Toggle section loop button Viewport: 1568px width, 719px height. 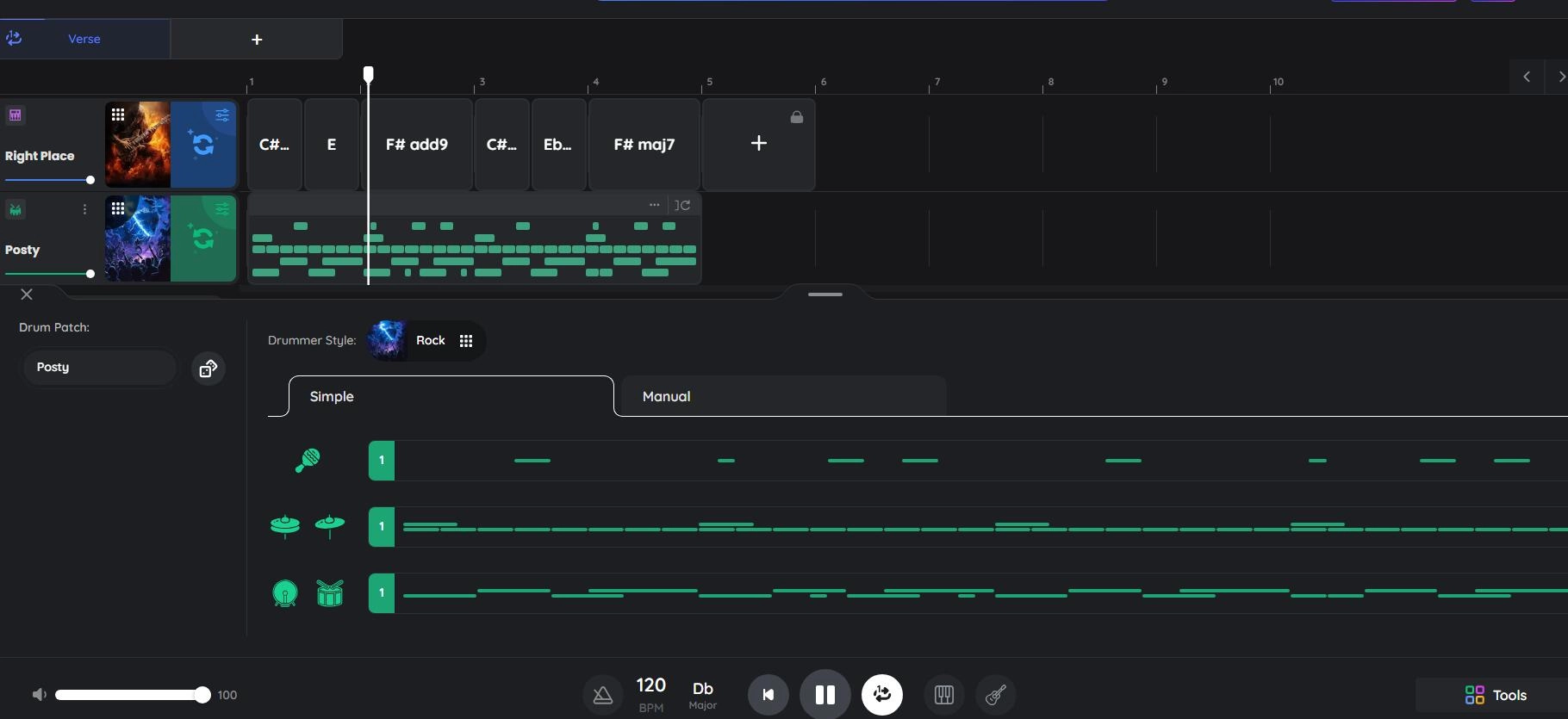pos(881,695)
